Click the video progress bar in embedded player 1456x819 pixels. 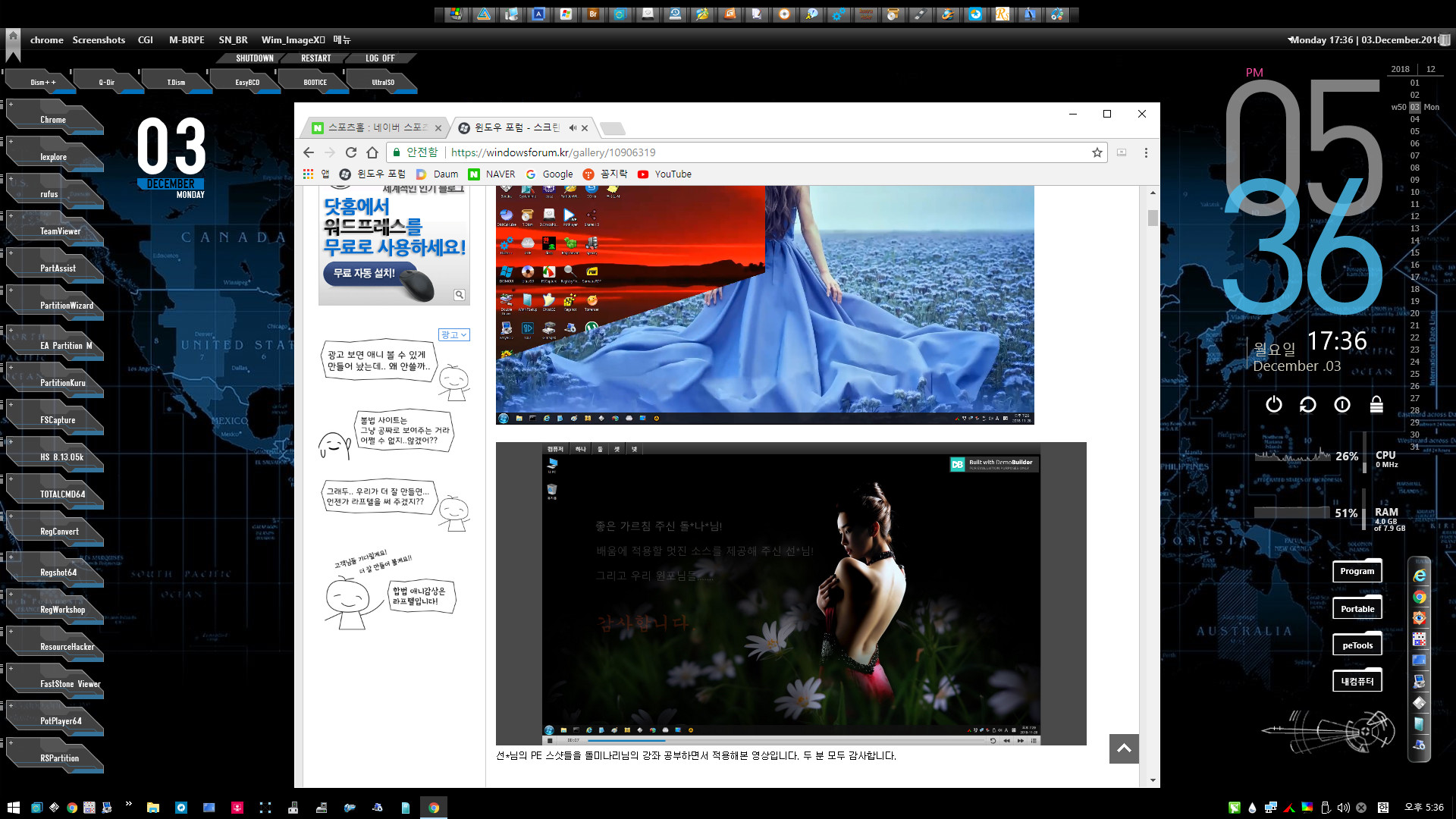[x=785, y=740]
